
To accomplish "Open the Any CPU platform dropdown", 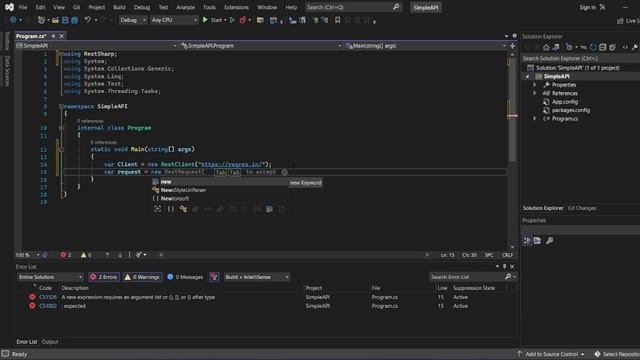I will [174, 20].
